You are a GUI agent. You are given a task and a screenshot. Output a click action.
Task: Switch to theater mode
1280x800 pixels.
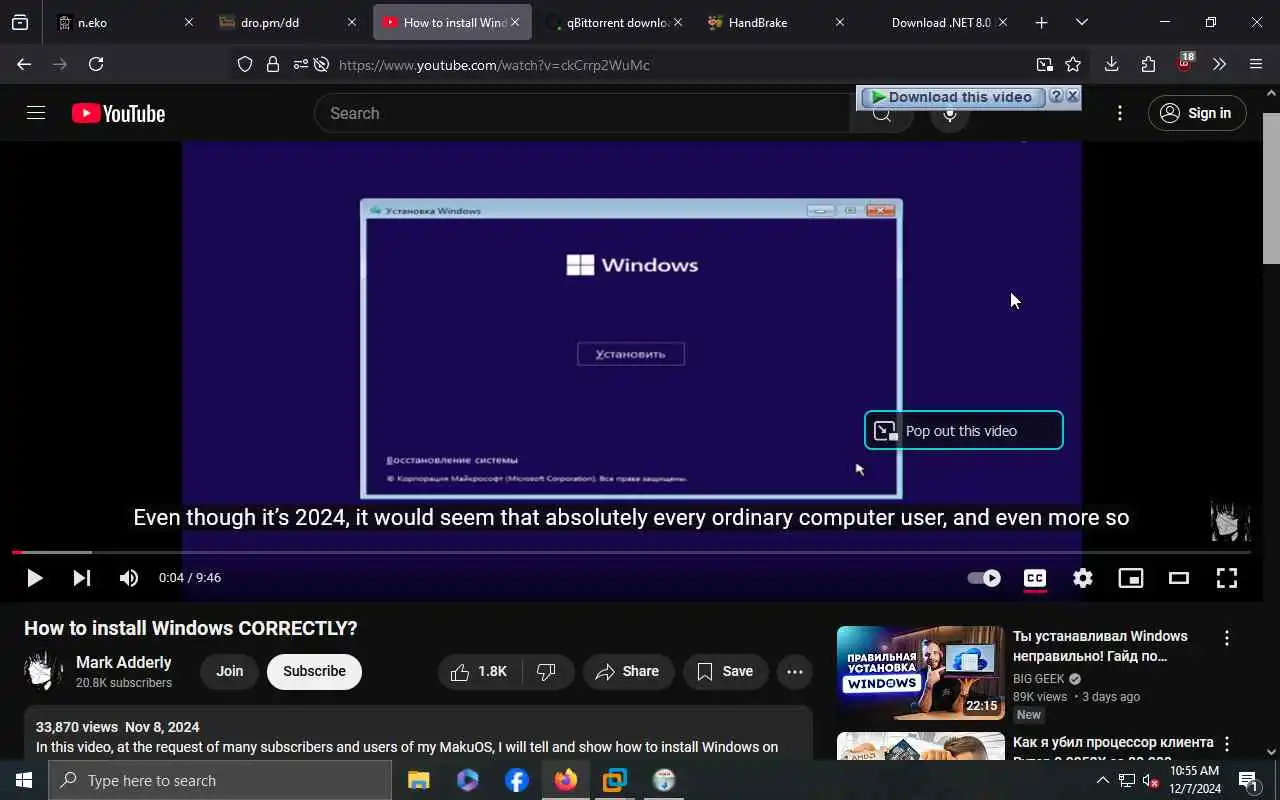click(x=1179, y=578)
